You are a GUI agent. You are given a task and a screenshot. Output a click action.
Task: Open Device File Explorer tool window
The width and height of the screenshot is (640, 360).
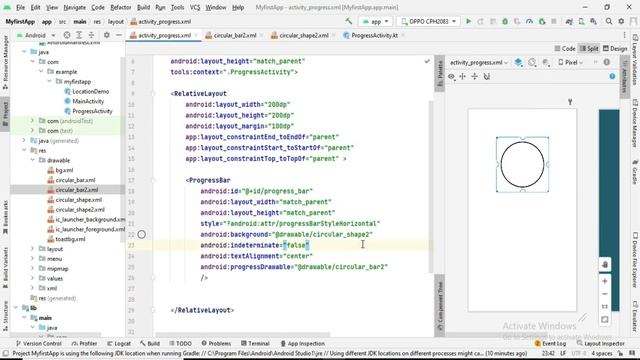pyautogui.click(x=635, y=259)
